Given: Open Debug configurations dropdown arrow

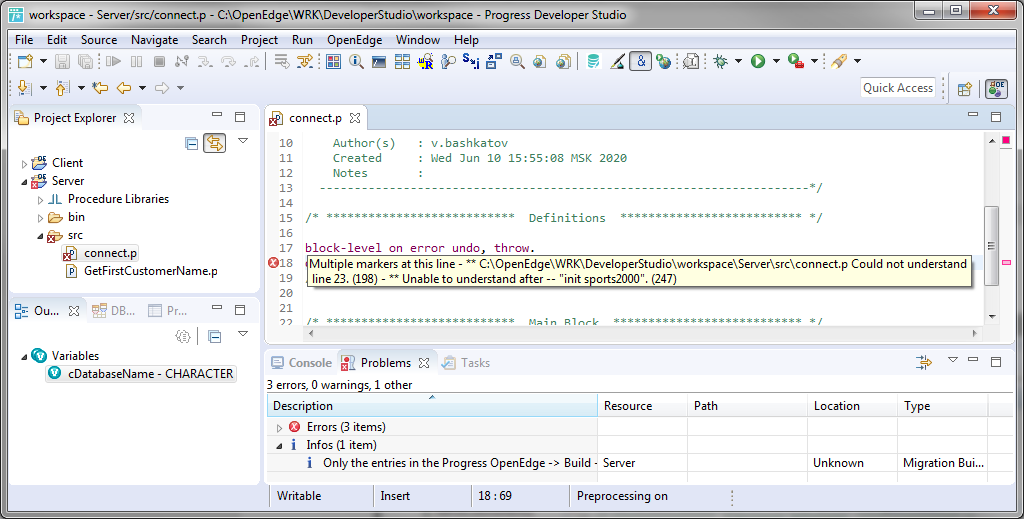Looking at the screenshot, I should point(739,61).
